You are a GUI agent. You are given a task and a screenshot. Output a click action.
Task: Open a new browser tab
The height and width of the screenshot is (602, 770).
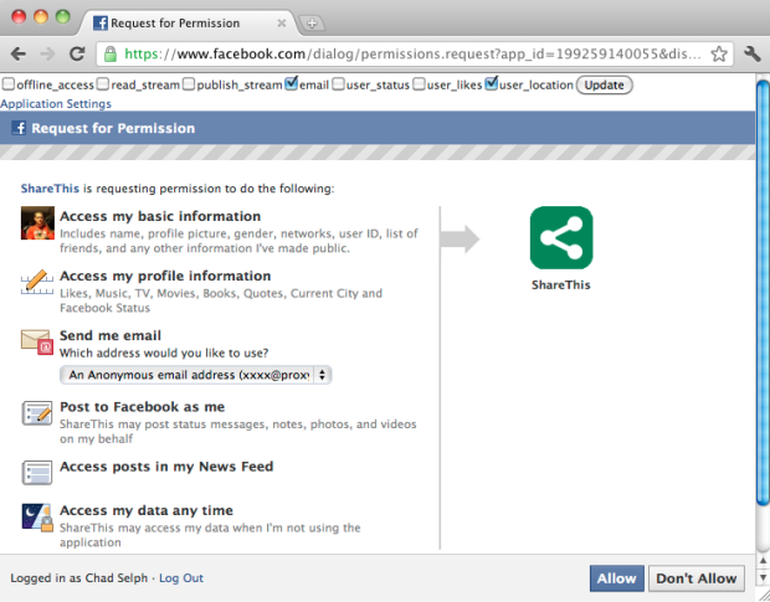tap(312, 23)
